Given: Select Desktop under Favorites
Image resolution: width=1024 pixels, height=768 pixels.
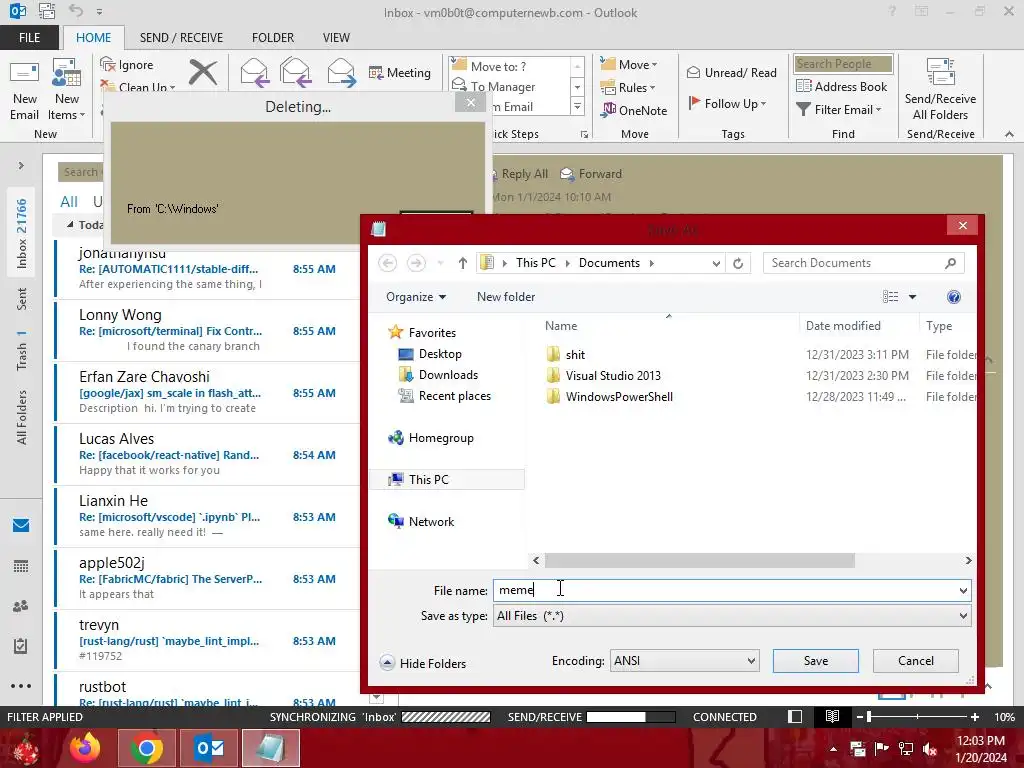Looking at the screenshot, I should (430, 354).
